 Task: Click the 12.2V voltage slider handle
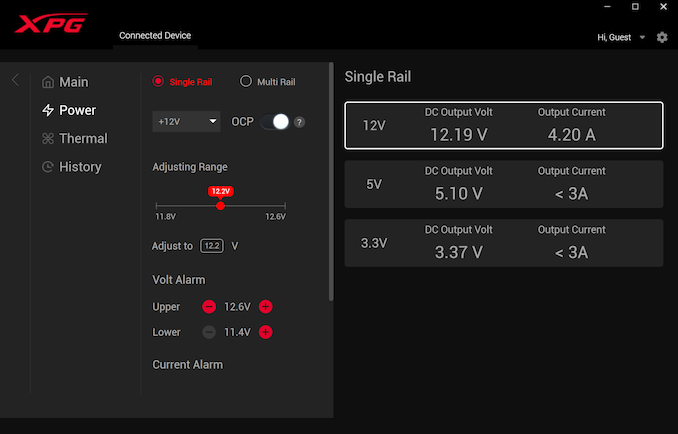[220, 205]
